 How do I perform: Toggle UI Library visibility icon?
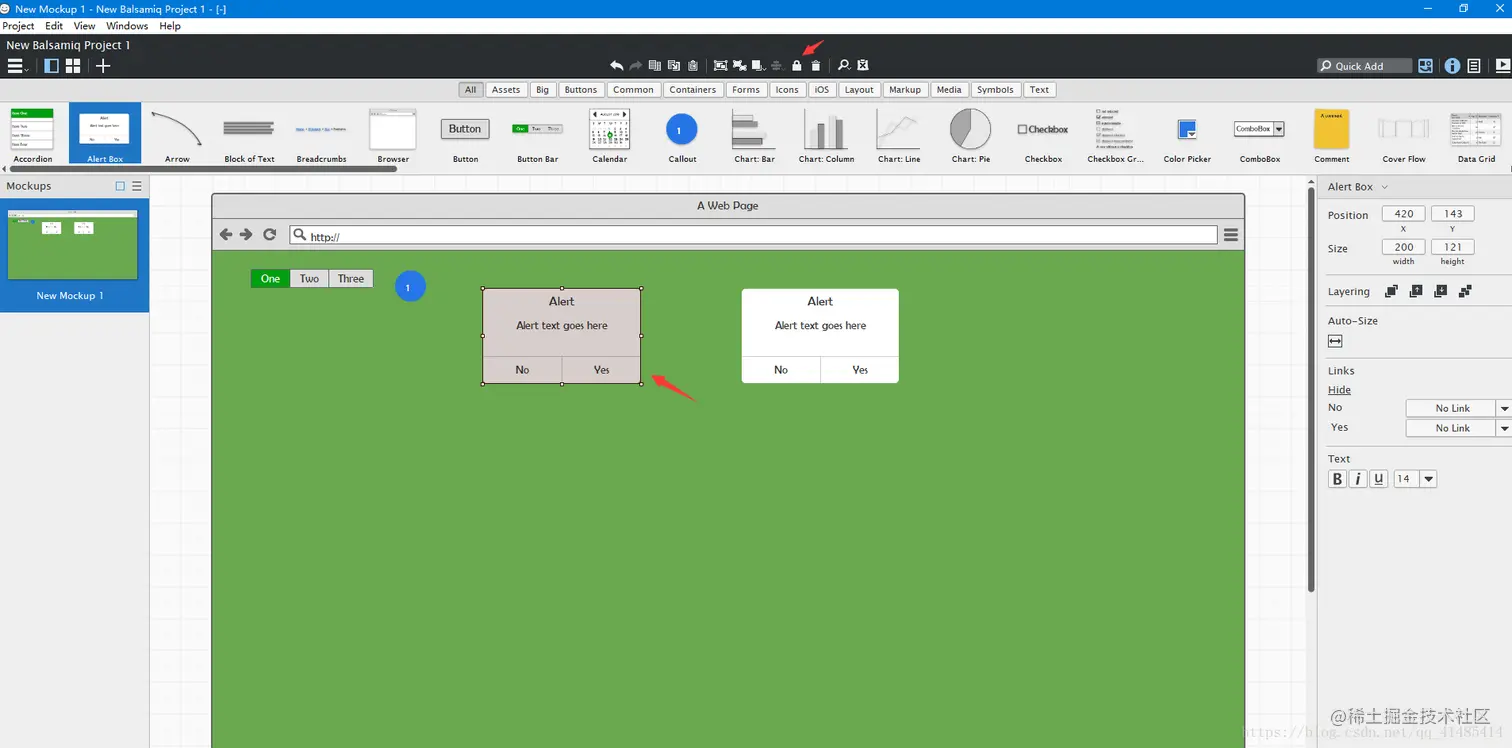coord(1425,66)
